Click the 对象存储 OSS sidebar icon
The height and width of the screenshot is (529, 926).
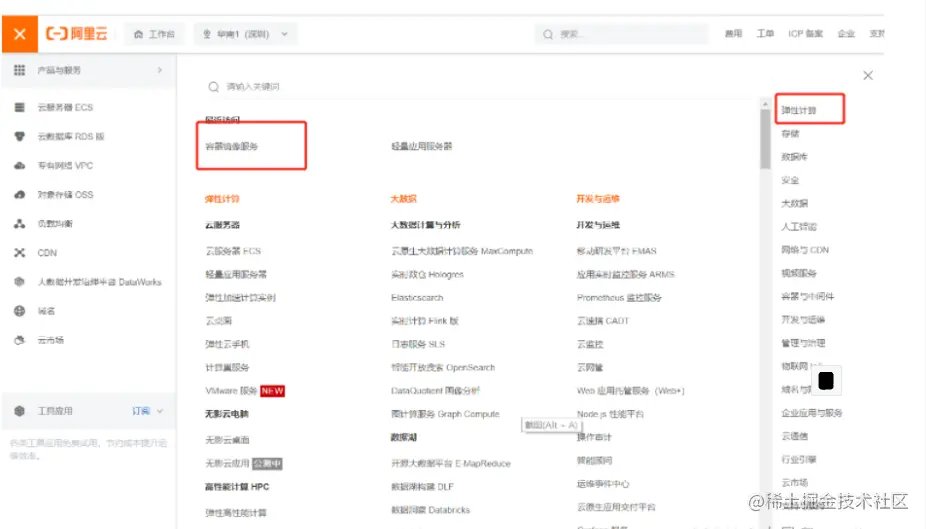19,195
